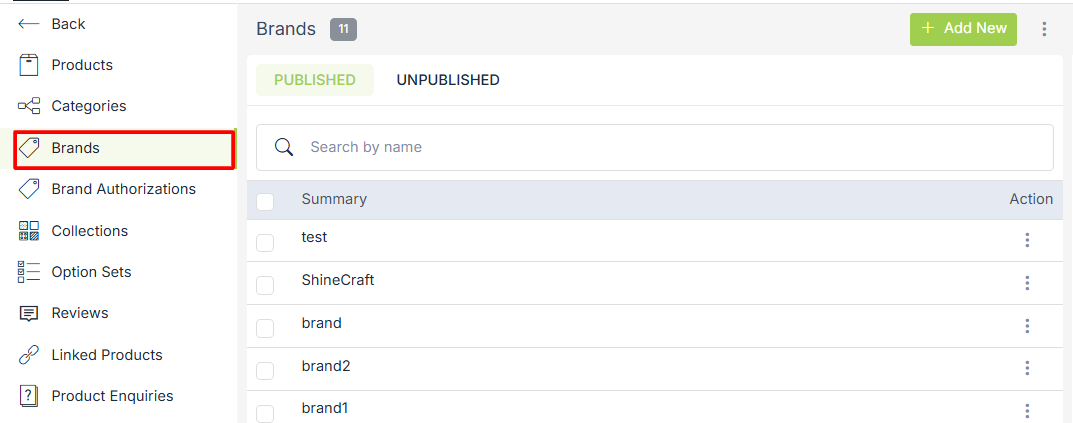Image resolution: width=1073 pixels, height=423 pixels.
Task: Click the Product Enquiries question icon
Action: 29,396
